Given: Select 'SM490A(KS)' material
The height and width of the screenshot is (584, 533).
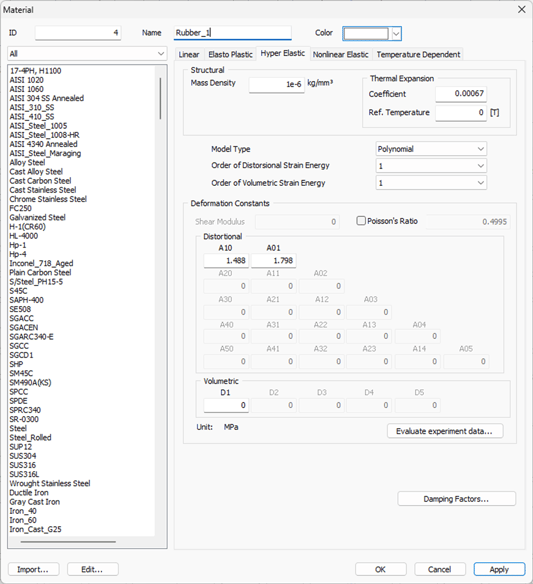Looking at the screenshot, I should pos(30,383).
